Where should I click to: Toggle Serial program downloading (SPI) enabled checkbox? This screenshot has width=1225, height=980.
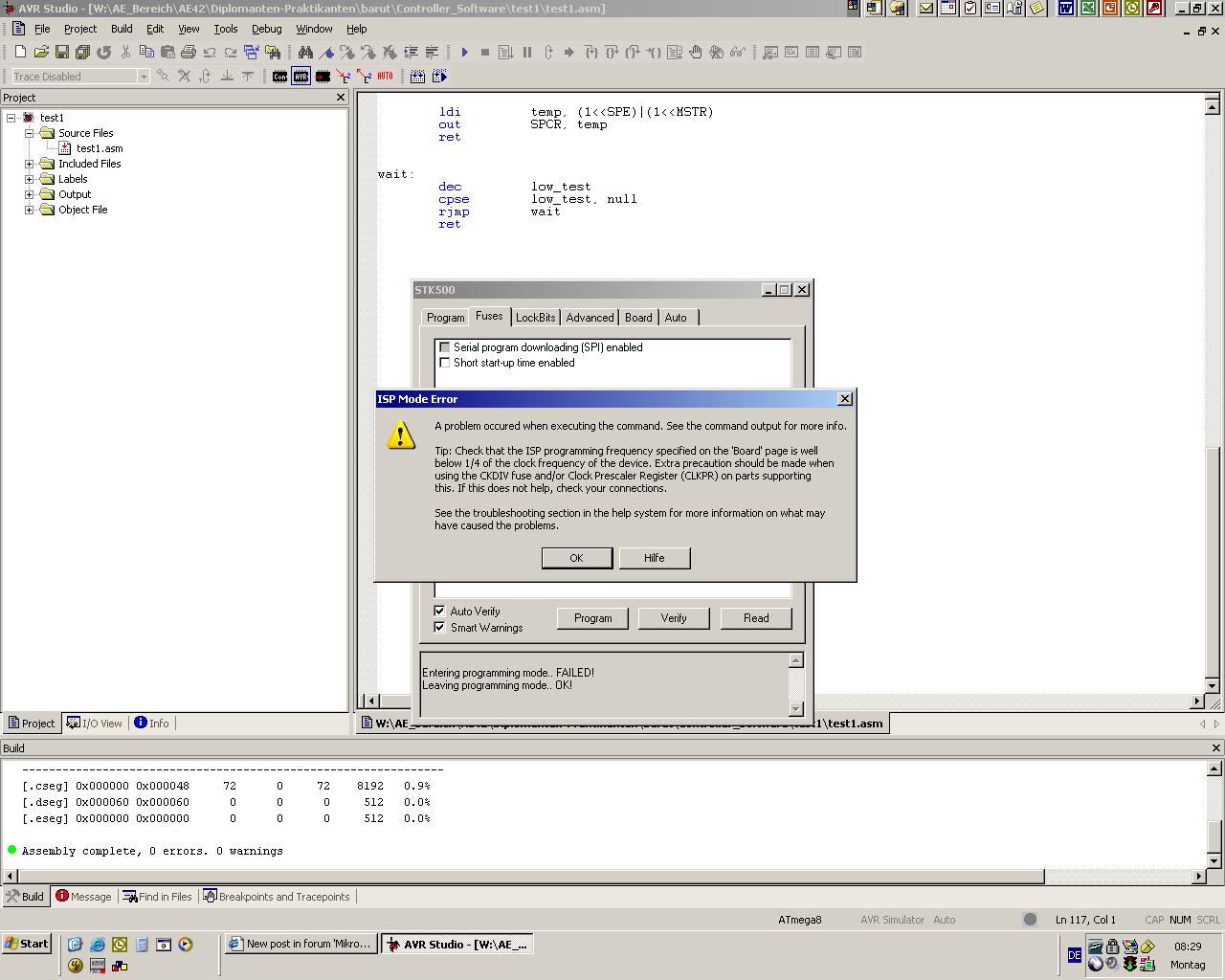444,347
